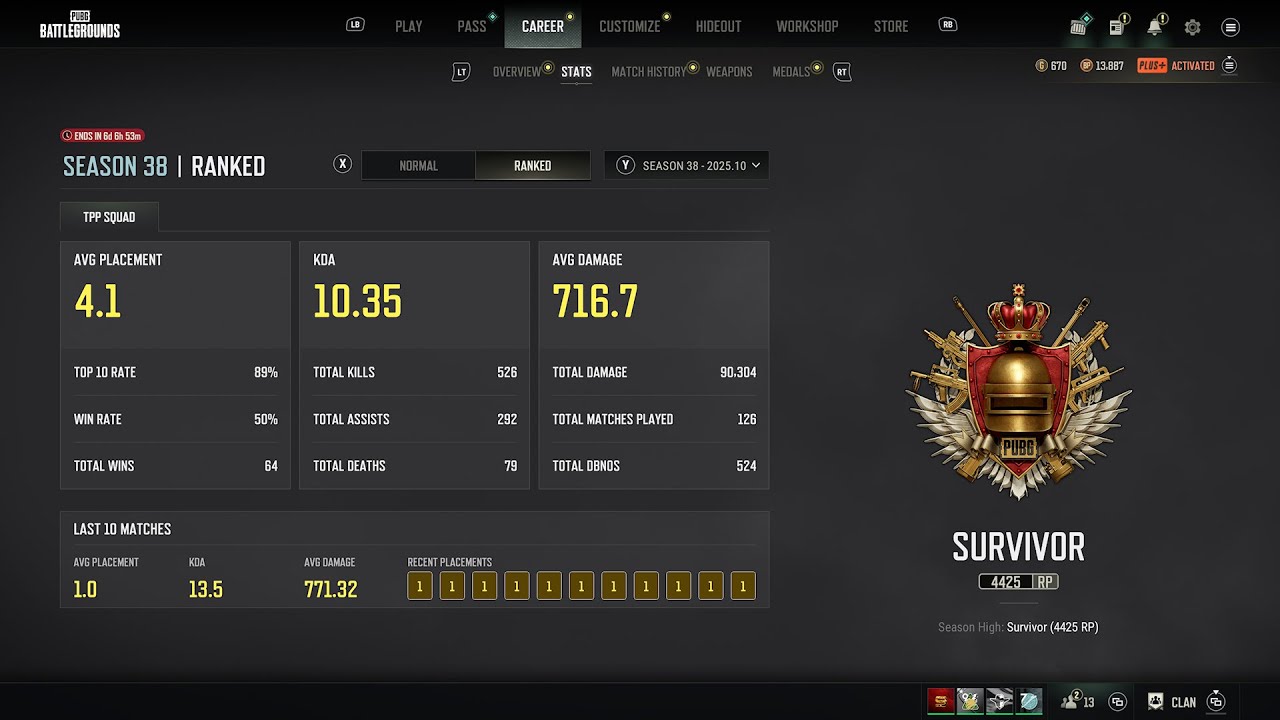Open the WORKSHOP menu tab

tap(807, 26)
